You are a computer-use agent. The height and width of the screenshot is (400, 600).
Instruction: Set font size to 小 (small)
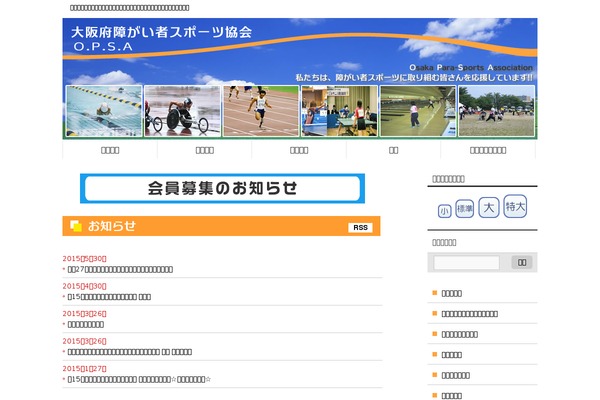pos(444,211)
